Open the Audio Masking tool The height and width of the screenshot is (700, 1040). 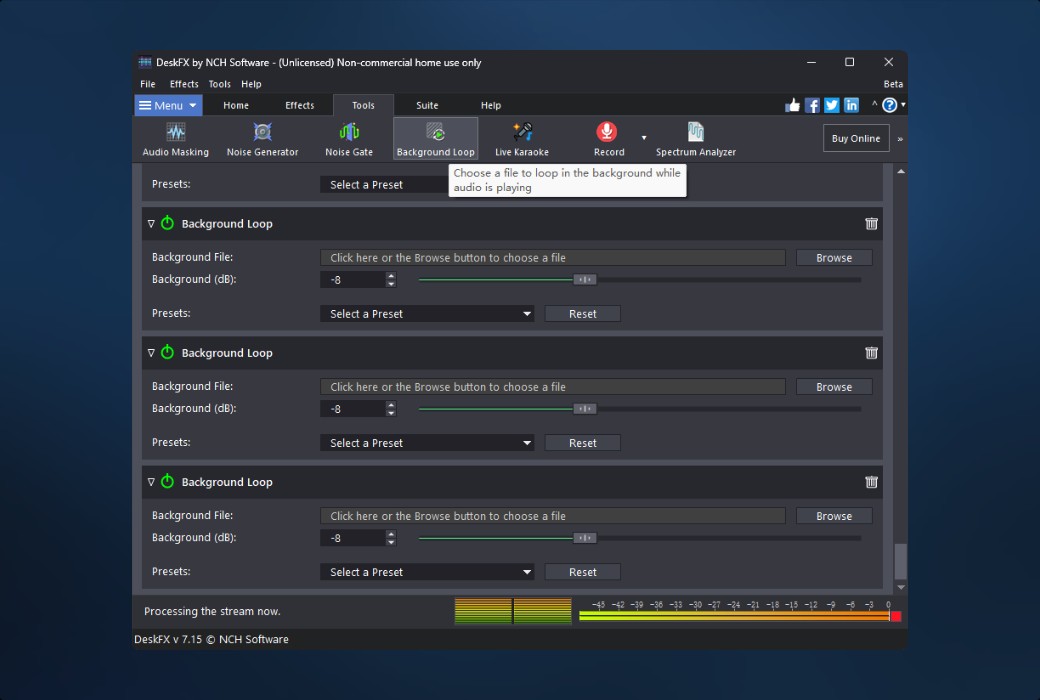click(176, 139)
